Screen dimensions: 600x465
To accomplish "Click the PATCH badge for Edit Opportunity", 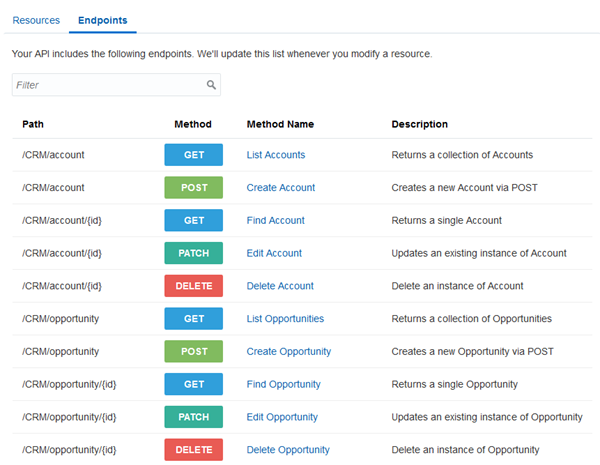I will [x=194, y=417].
